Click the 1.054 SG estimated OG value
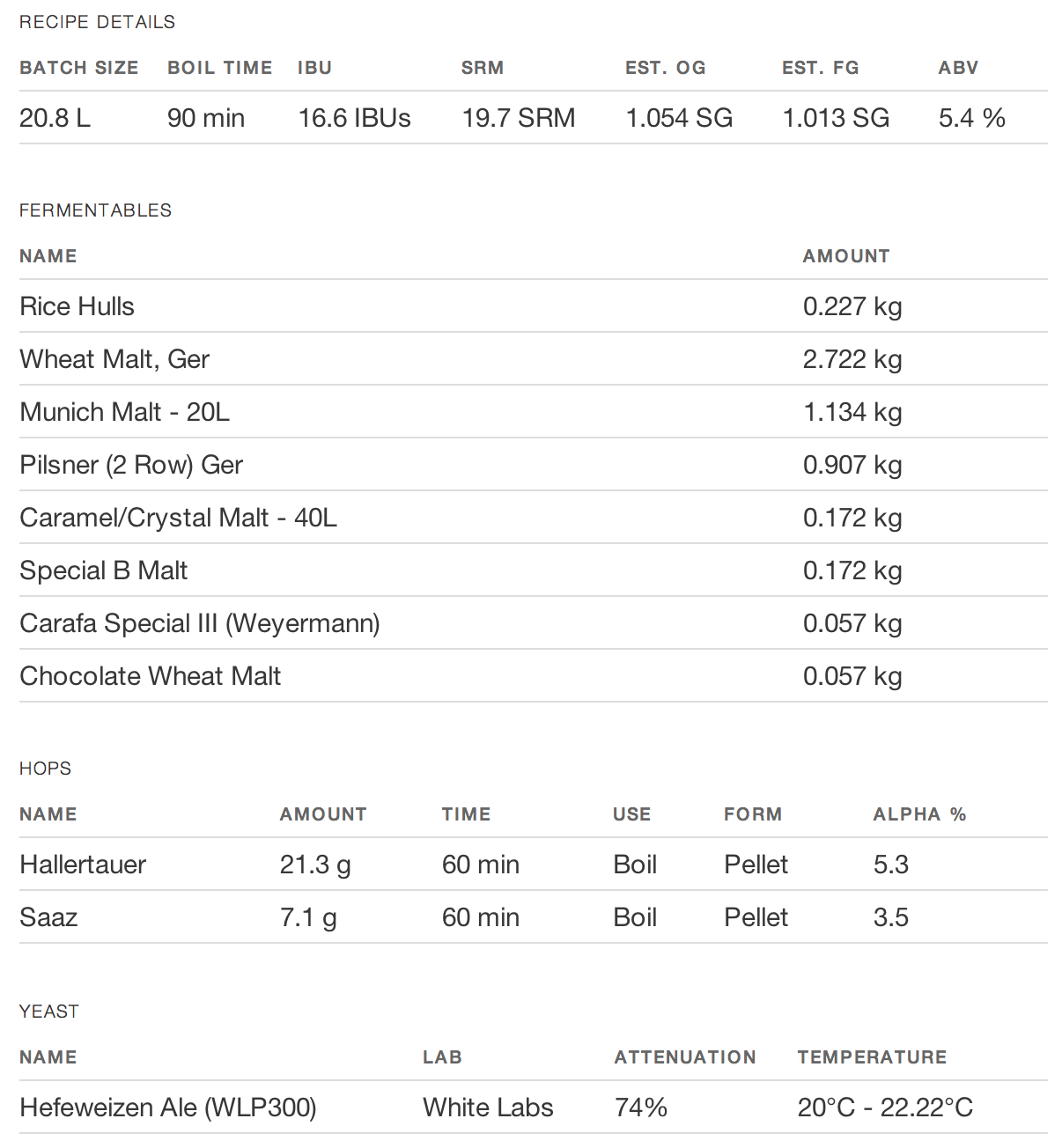The width and height of the screenshot is (1062, 1148). (679, 118)
